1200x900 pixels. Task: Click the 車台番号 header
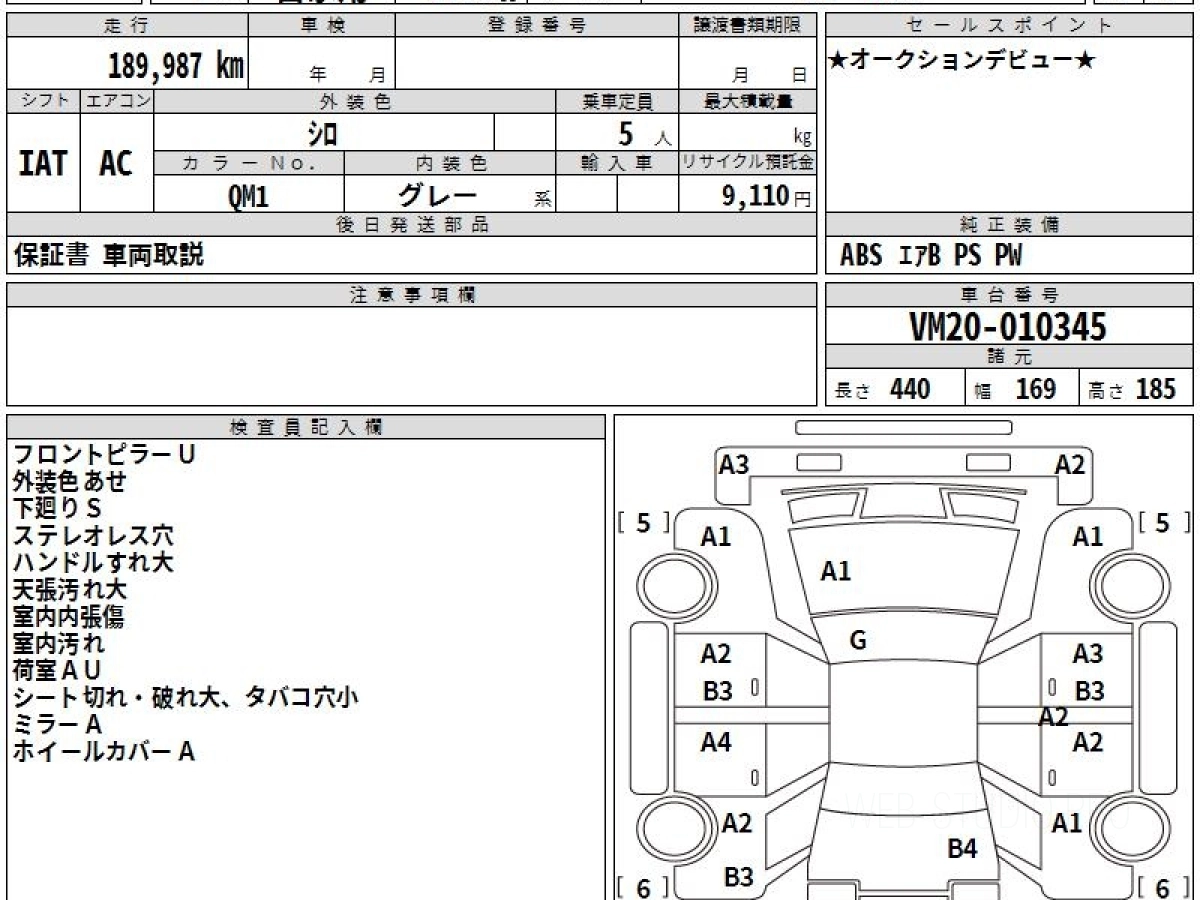[x=1009, y=295]
